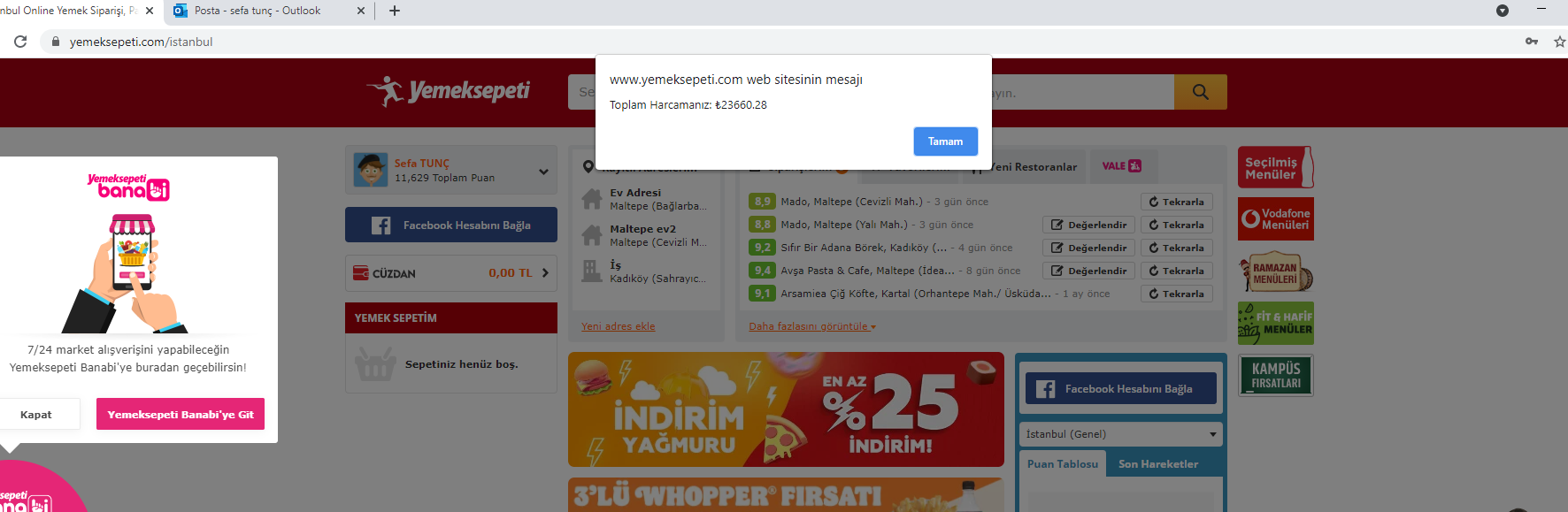
Task: Click Değerlendir for Mado Yalı Mah. order
Action: click(x=1088, y=225)
